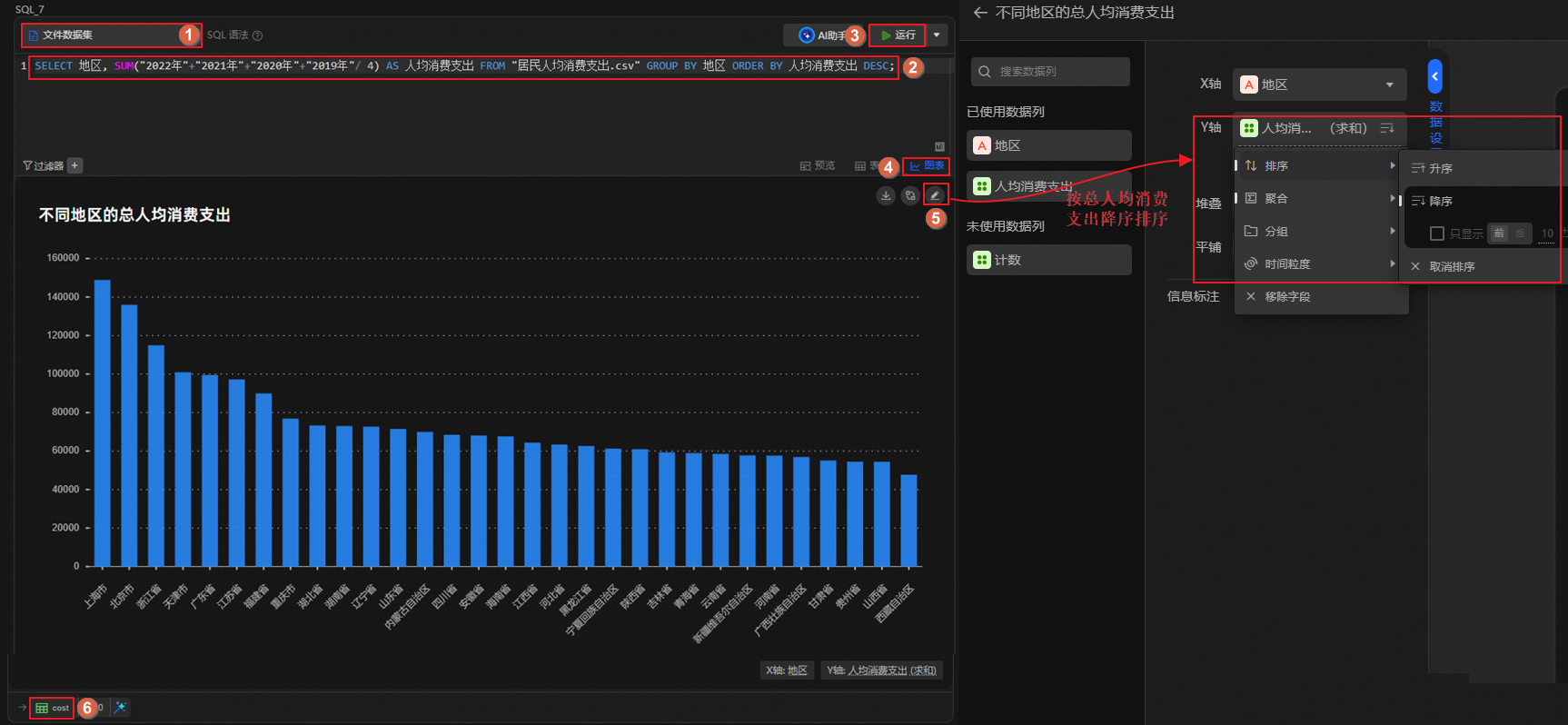Open the X轴 地区 dropdown
This screenshot has width=1568, height=725.
click(x=1319, y=84)
